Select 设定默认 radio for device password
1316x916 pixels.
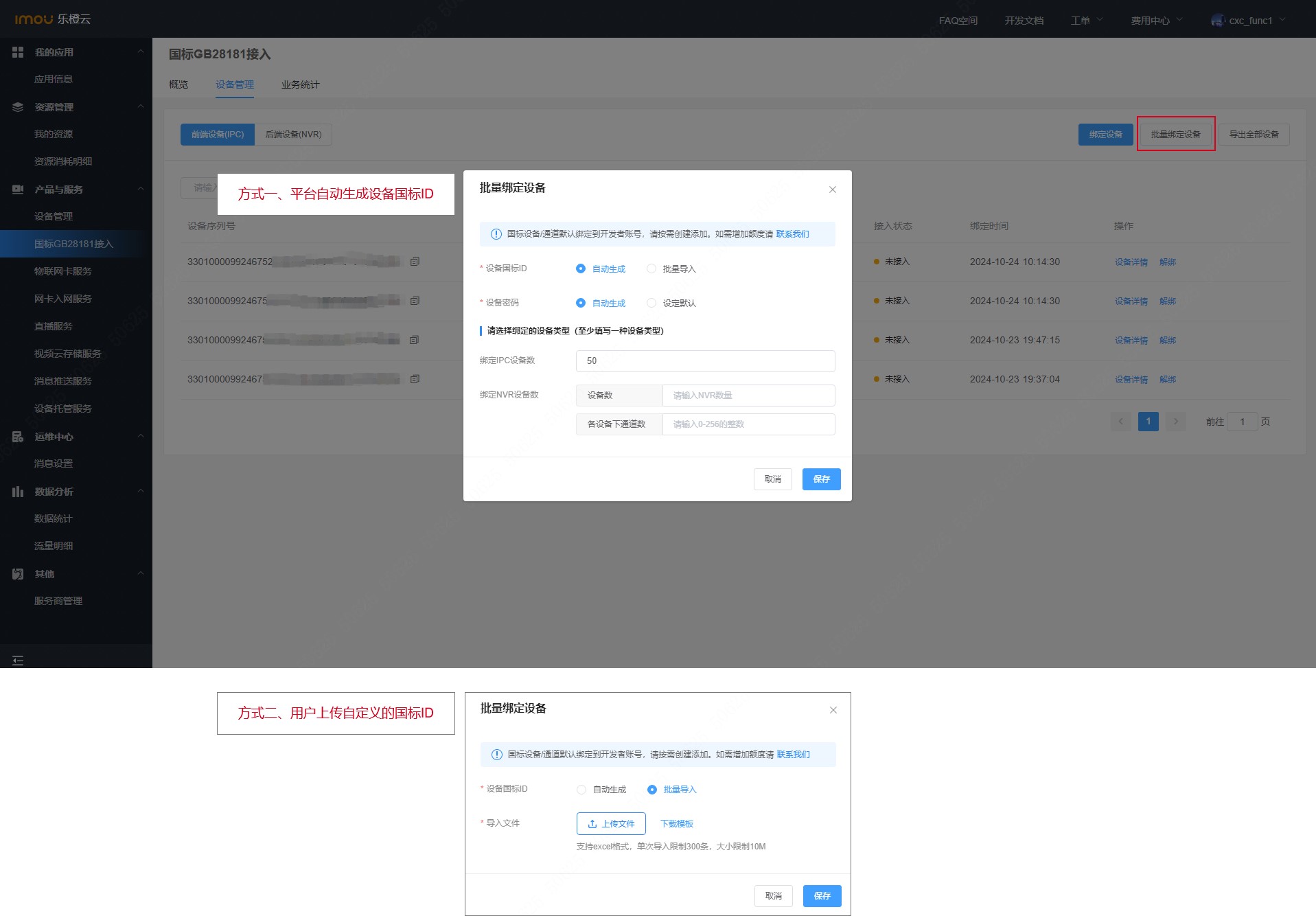point(651,303)
